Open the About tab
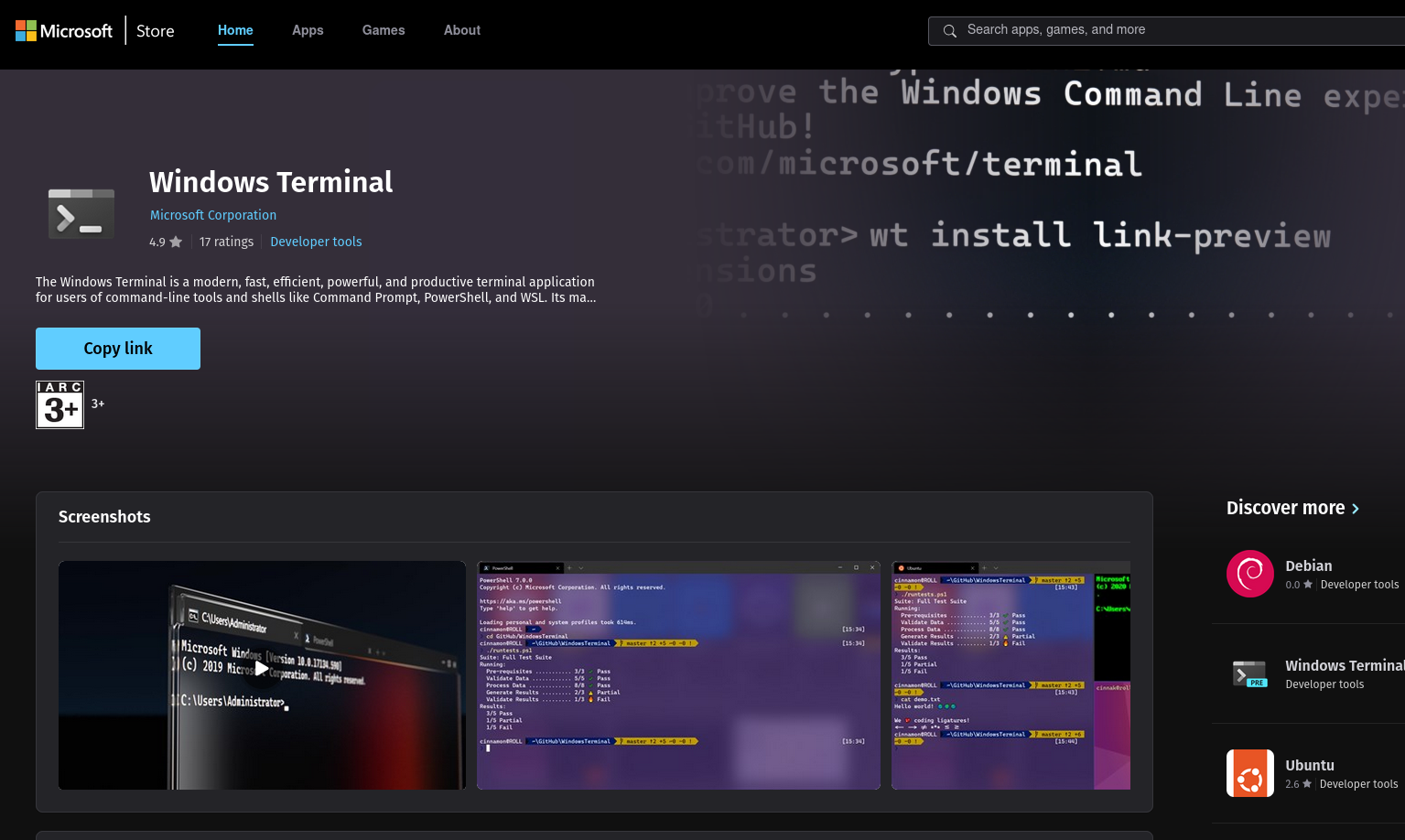The width and height of the screenshot is (1405, 840). coord(462,30)
